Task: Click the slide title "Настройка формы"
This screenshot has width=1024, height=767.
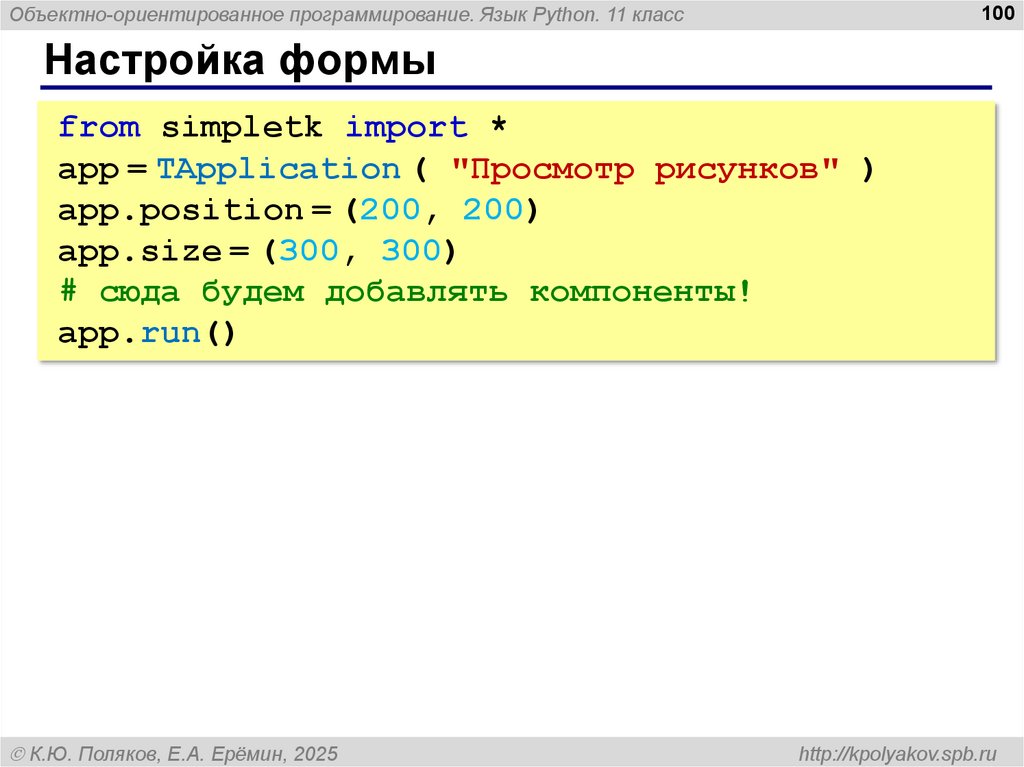Action: pyautogui.click(x=240, y=62)
